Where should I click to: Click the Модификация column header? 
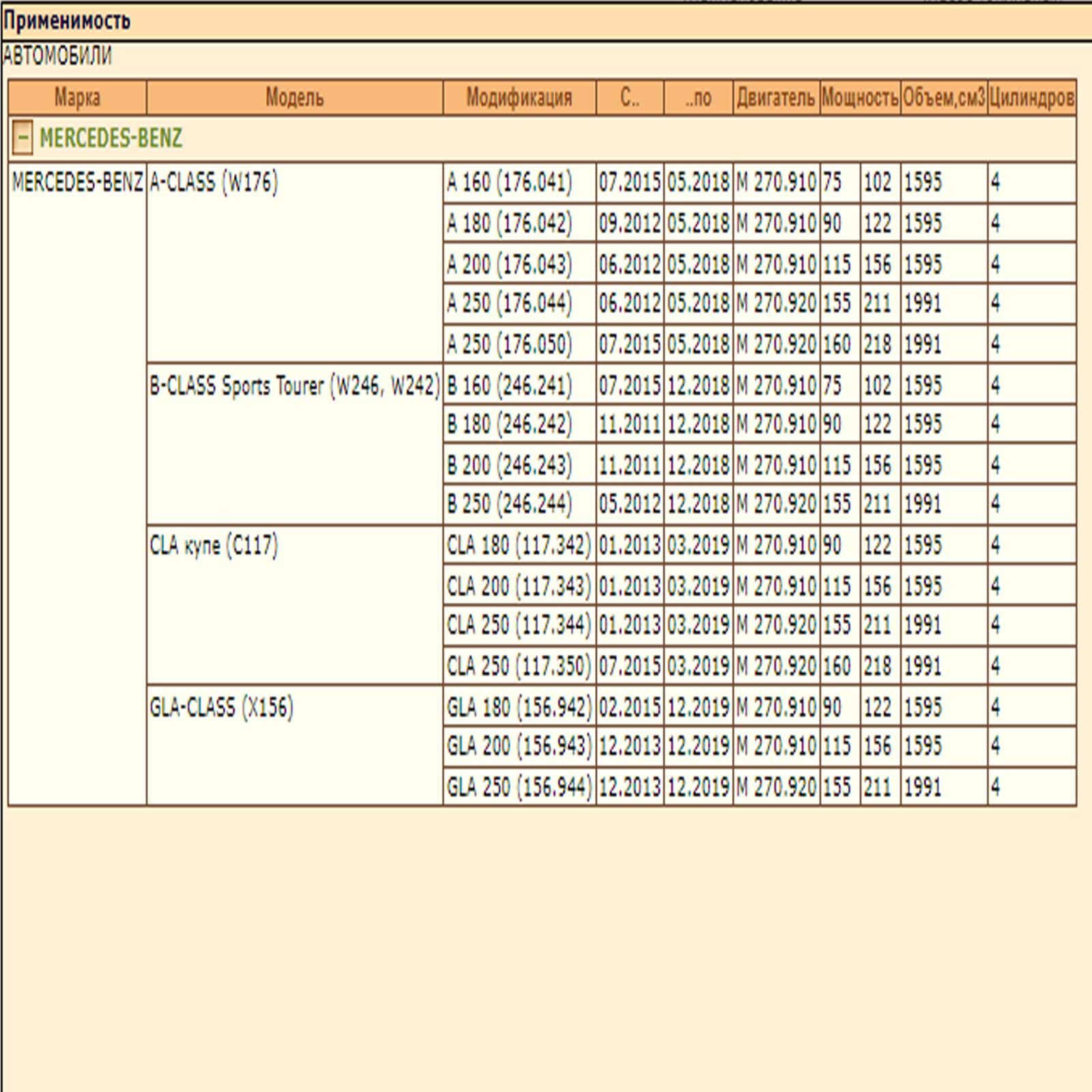tap(519, 98)
